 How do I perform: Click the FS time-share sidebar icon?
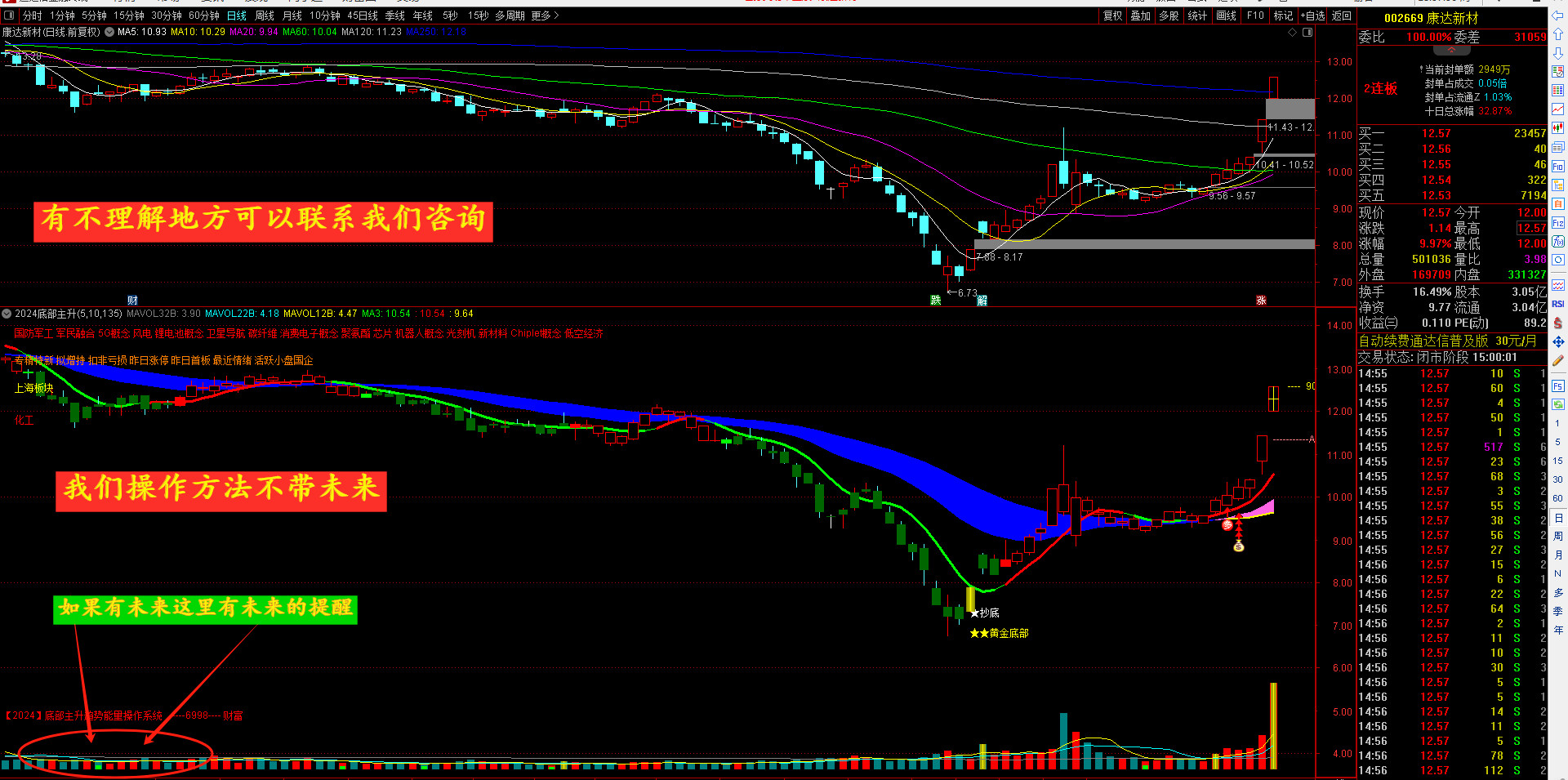click(x=1557, y=386)
